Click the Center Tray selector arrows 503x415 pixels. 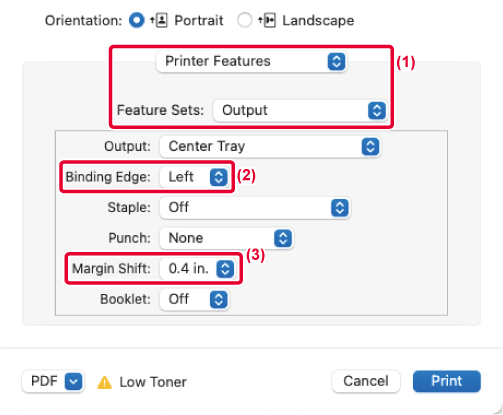coord(370,146)
